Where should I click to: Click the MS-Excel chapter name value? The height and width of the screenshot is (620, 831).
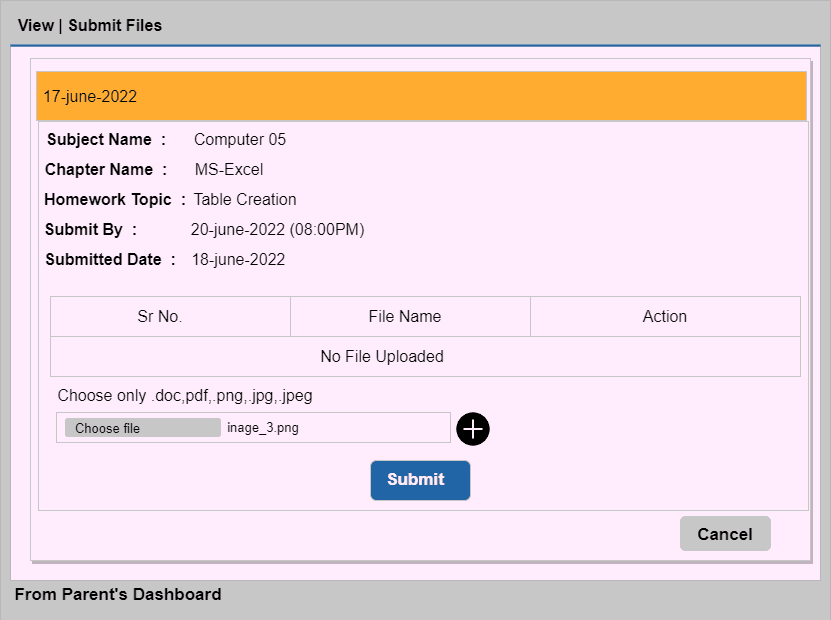(229, 170)
